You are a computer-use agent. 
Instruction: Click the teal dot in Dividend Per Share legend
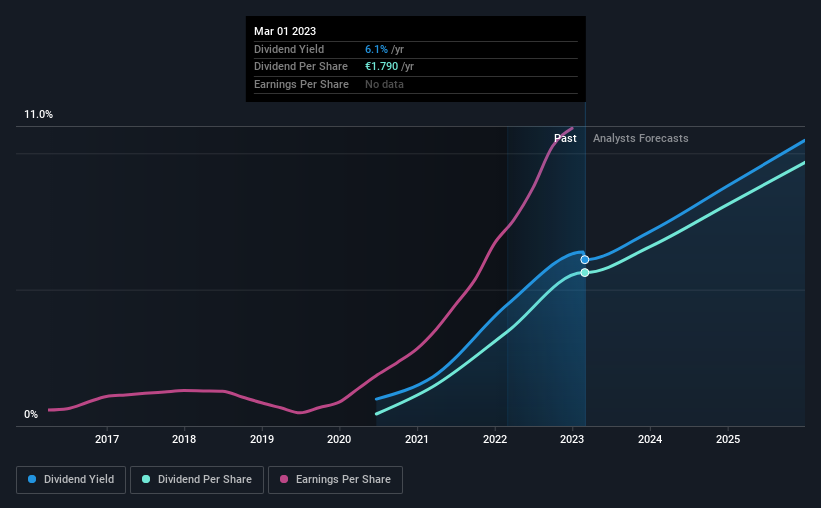tap(146, 479)
